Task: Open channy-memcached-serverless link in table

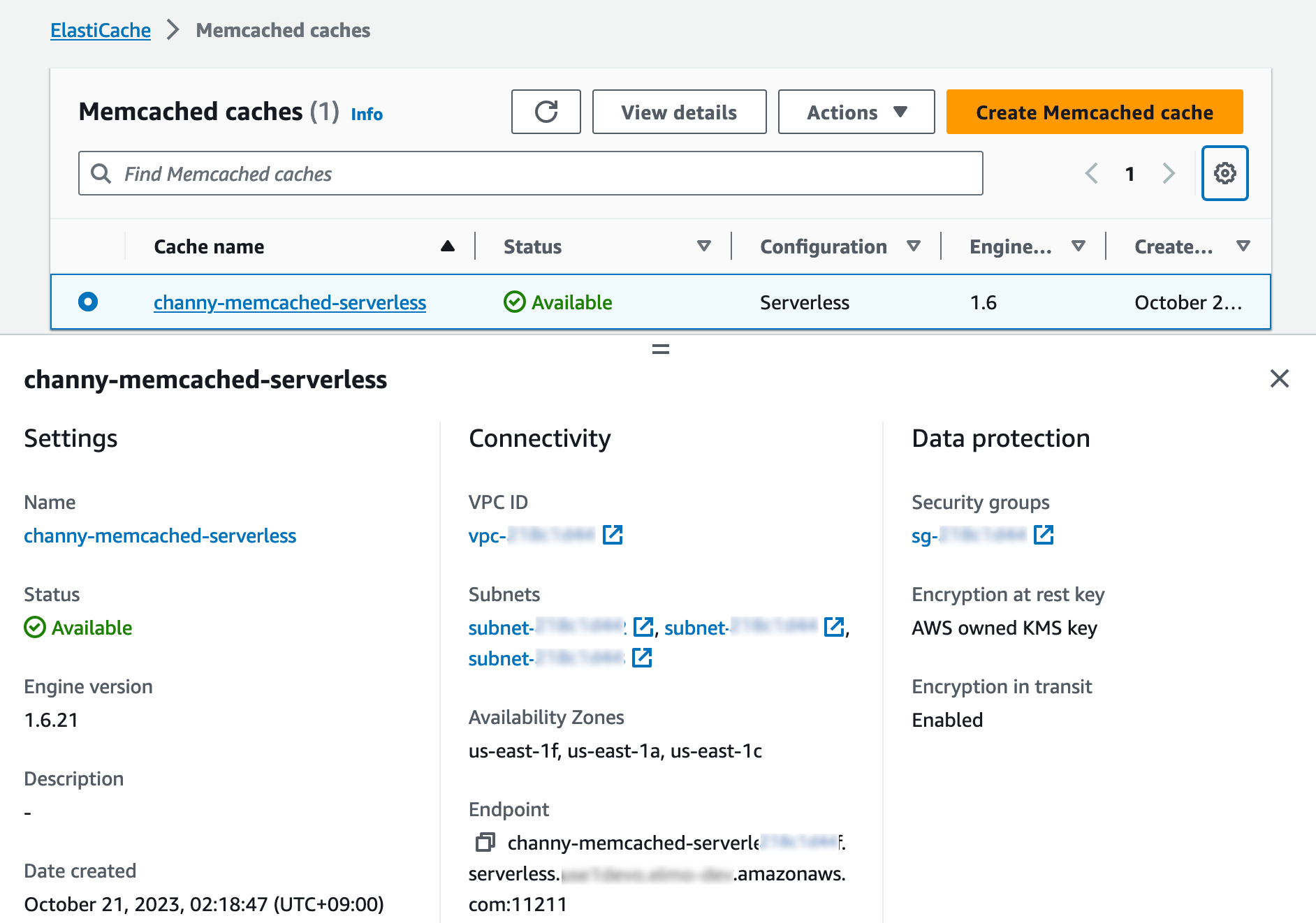Action: point(290,302)
